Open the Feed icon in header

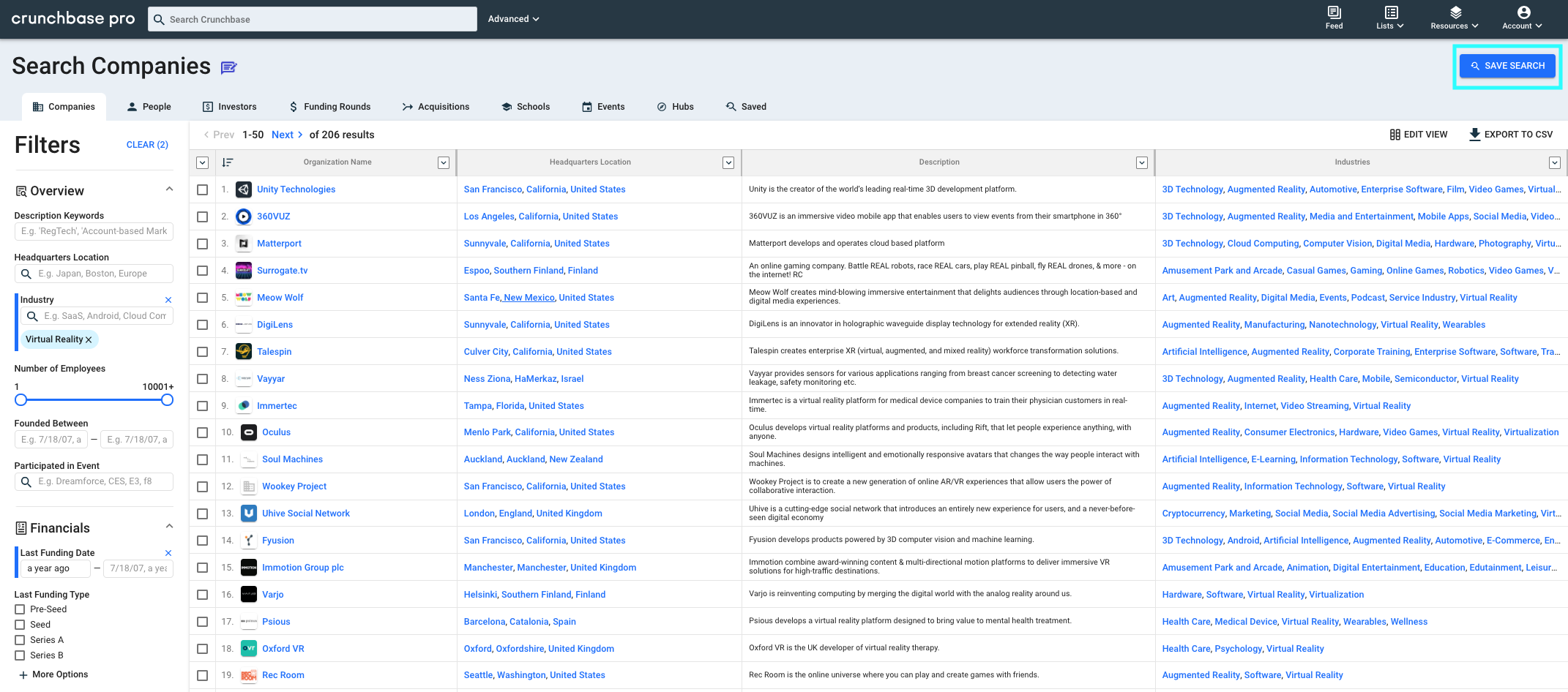click(x=1334, y=12)
